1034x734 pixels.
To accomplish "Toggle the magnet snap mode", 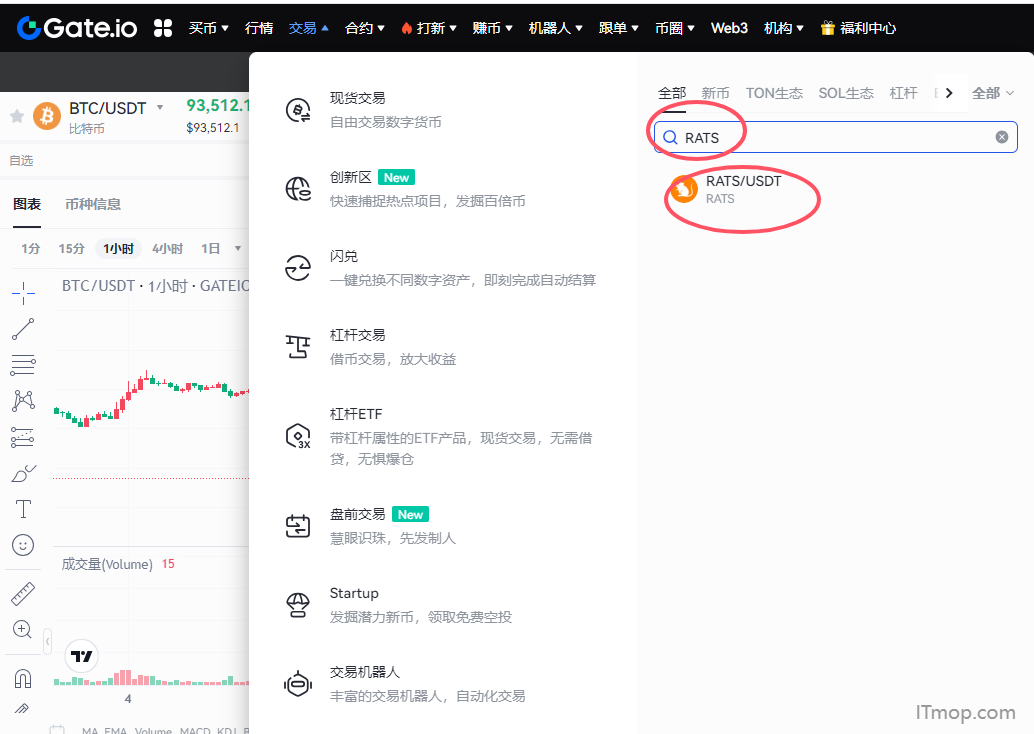I will [x=23, y=679].
